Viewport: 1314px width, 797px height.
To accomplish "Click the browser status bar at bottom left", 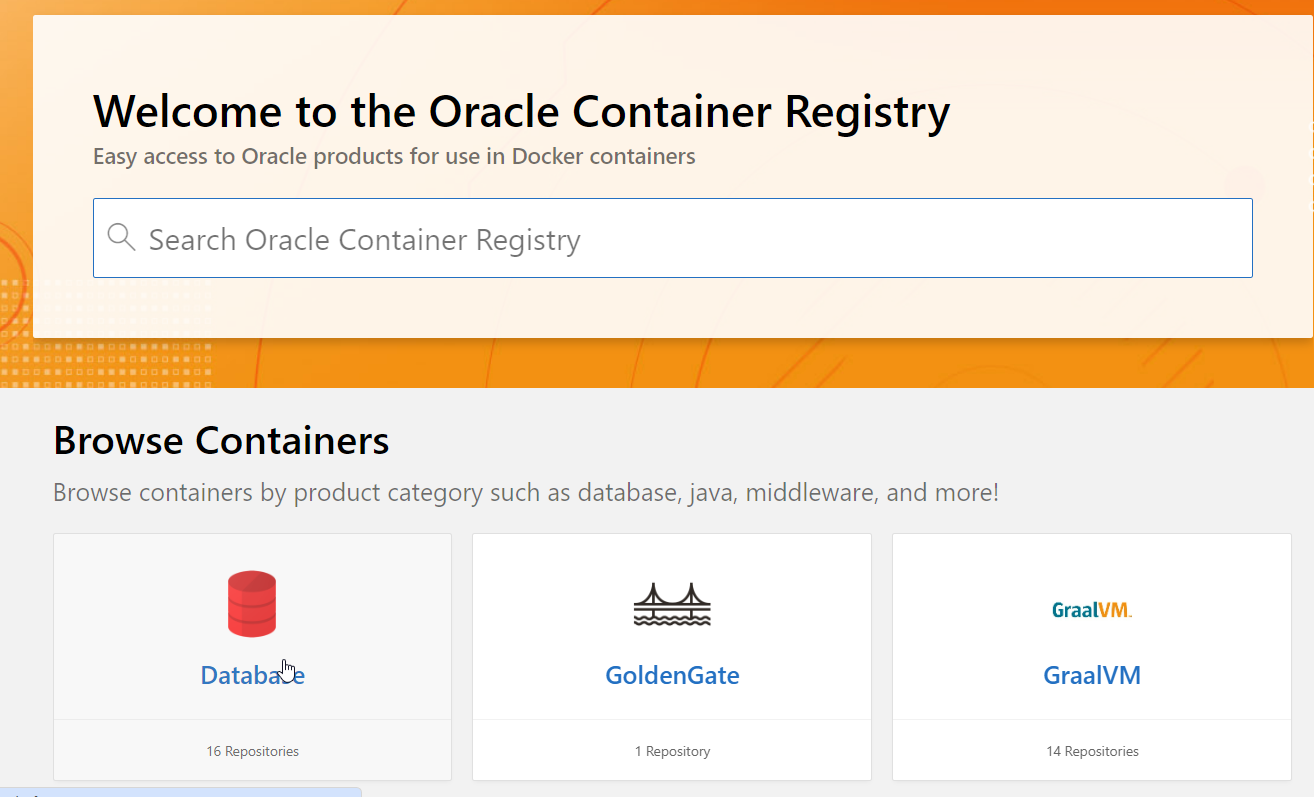I will (180, 792).
